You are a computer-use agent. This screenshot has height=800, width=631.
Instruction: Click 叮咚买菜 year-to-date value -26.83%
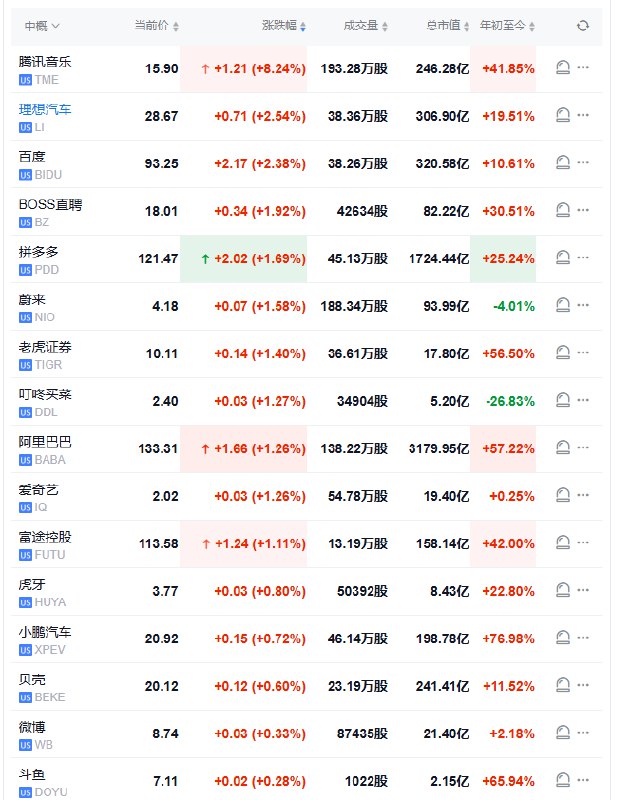[511, 402]
